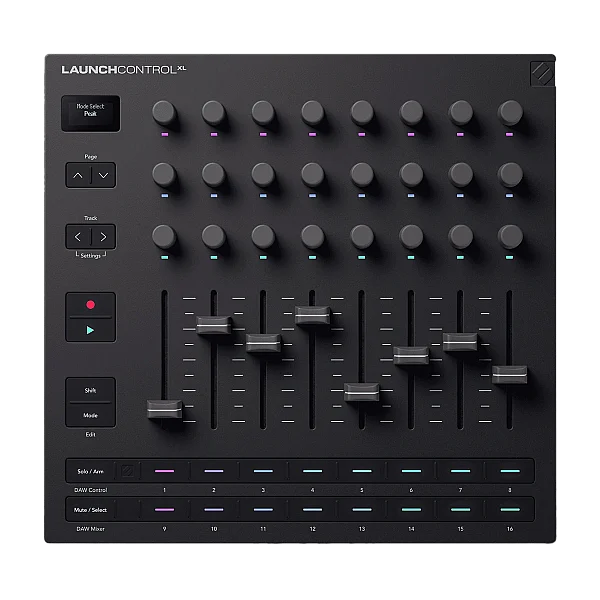Toggle track button 6 in Solo/Arm row
This screenshot has width=600, height=600.
[x=411, y=471]
